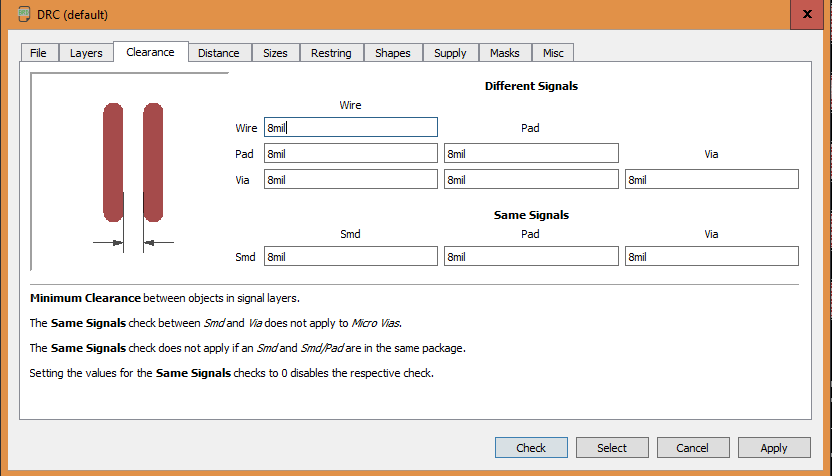Switch to the Shapes tab

(x=392, y=53)
